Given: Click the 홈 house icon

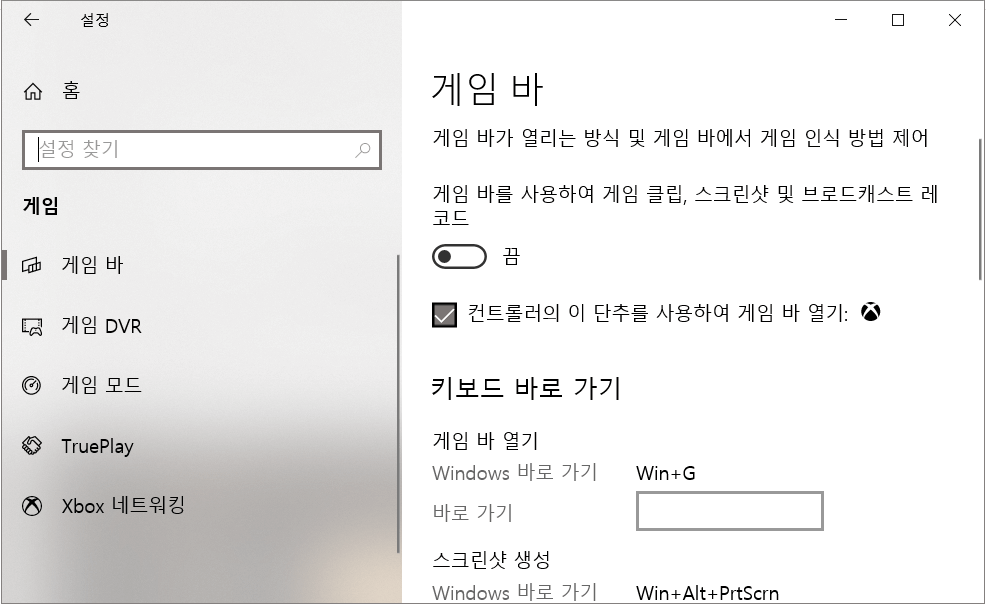Looking at the screenshot, I should 33,91.
